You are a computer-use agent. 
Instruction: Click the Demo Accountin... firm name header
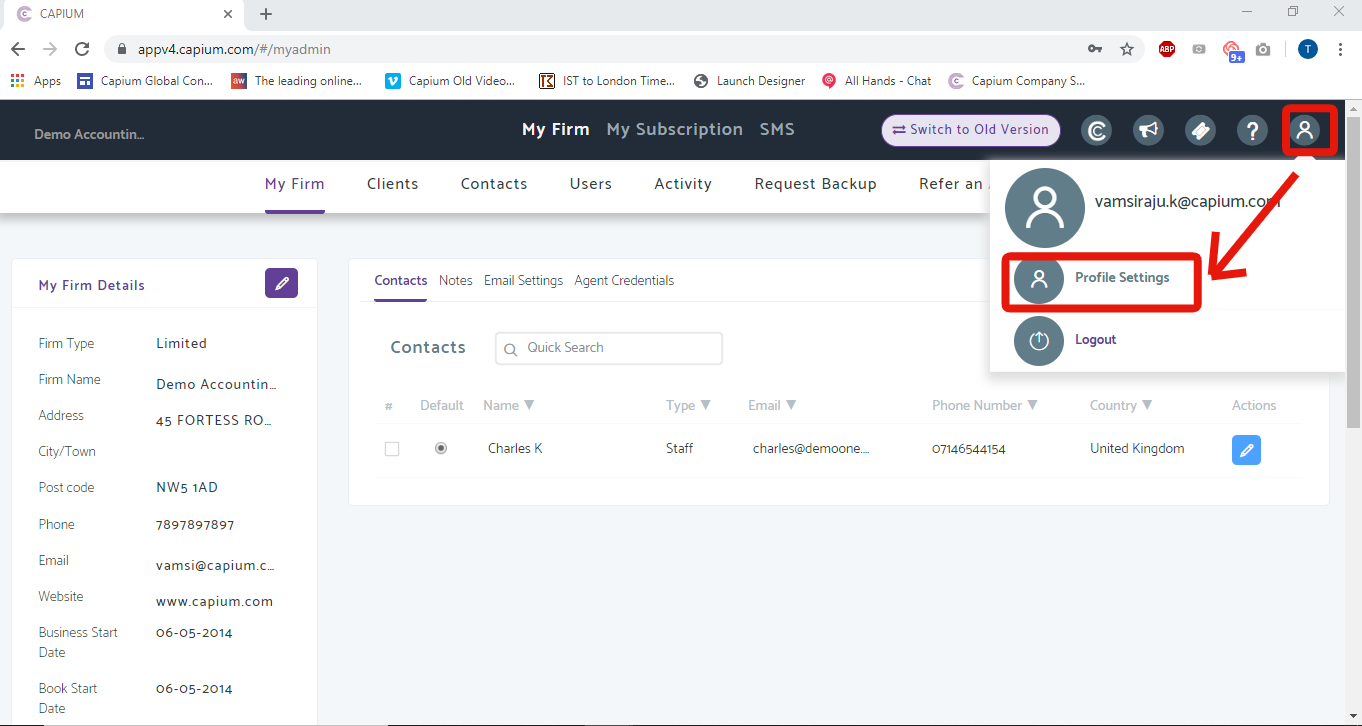(89, 134)
